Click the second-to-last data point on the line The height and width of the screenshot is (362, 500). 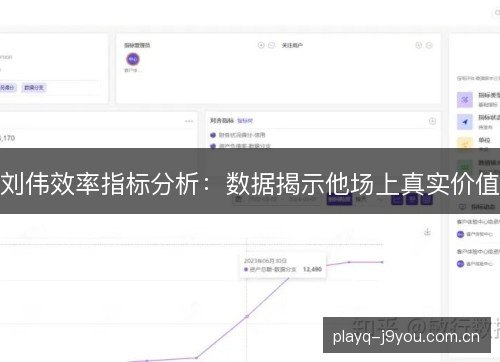[x=349, y=262]
